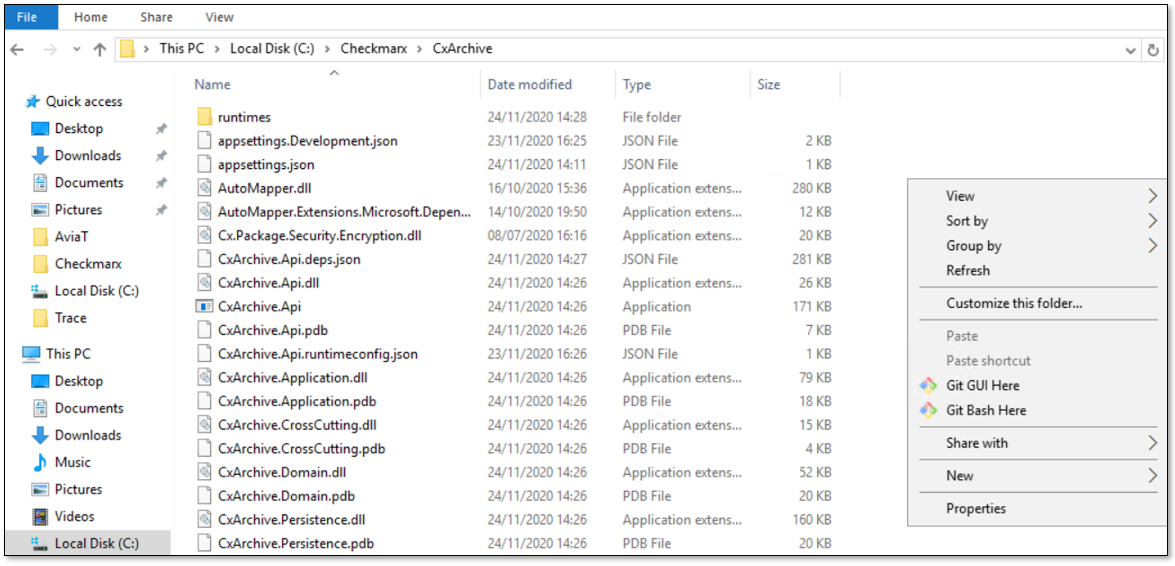Expand Share with submenu arrow
Viewport: 1175px width, 566px height.
coord(1153,443)
